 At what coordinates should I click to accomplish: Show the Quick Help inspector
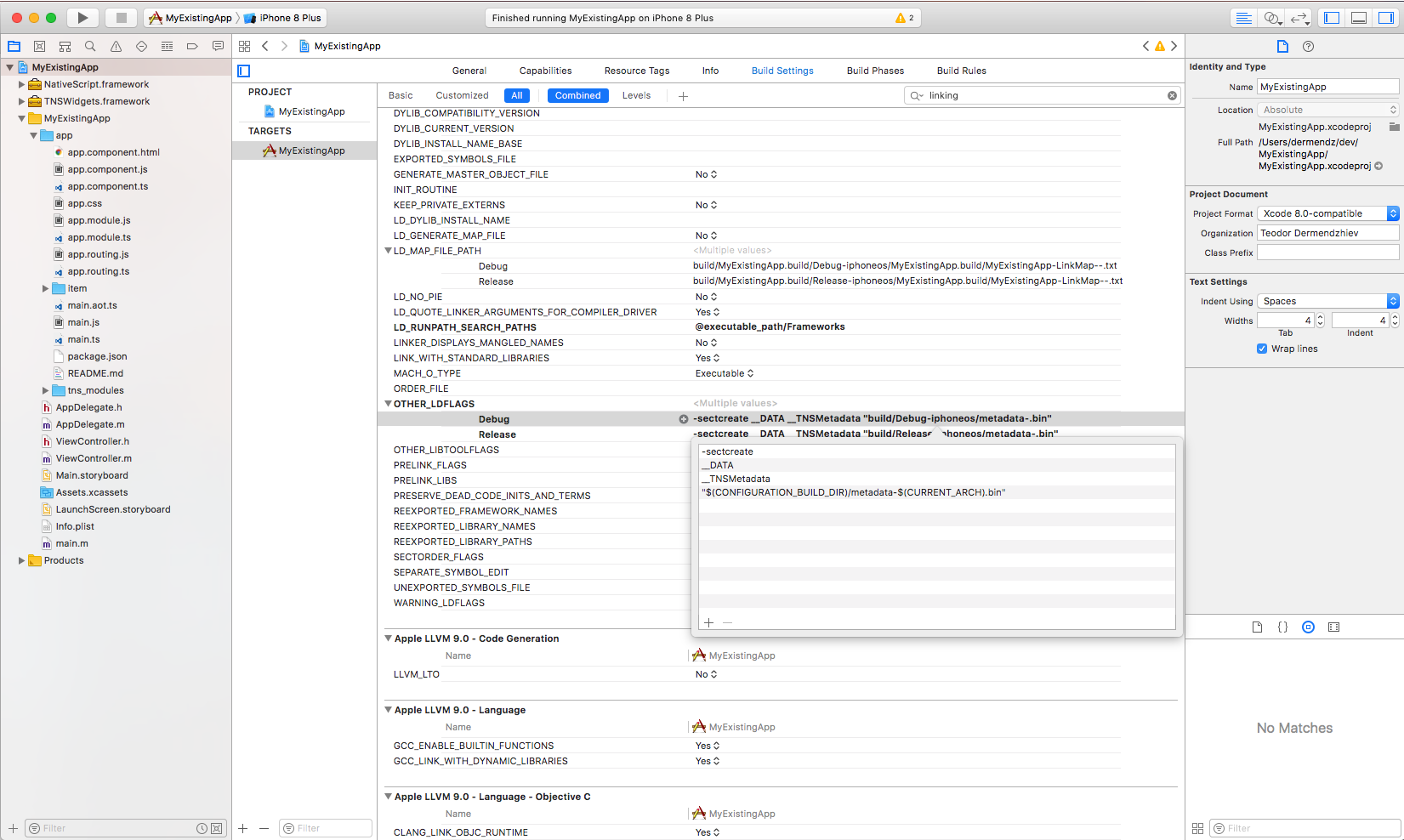tap(1308, 46)
